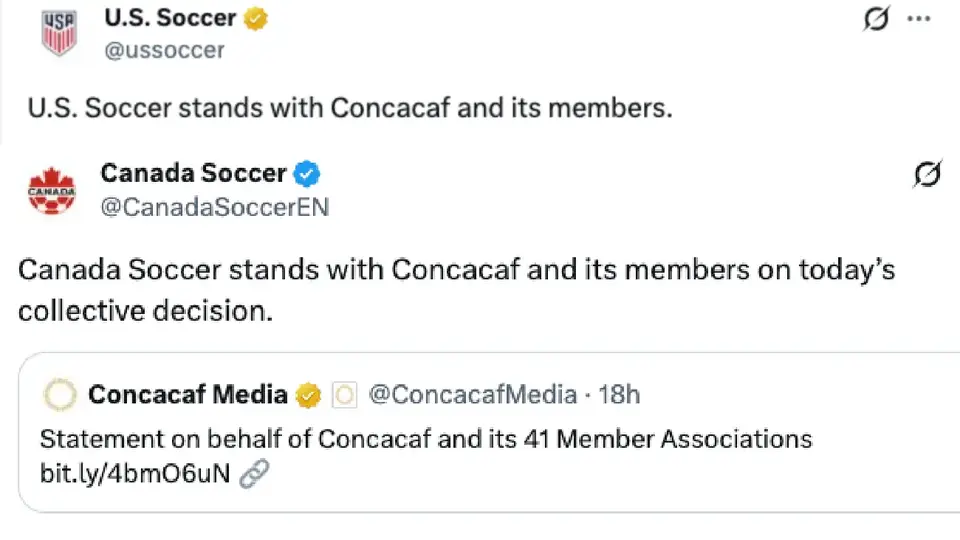Open the Concacaf Media display name
Screen dimensions: 960x540
tap(188, 395)
